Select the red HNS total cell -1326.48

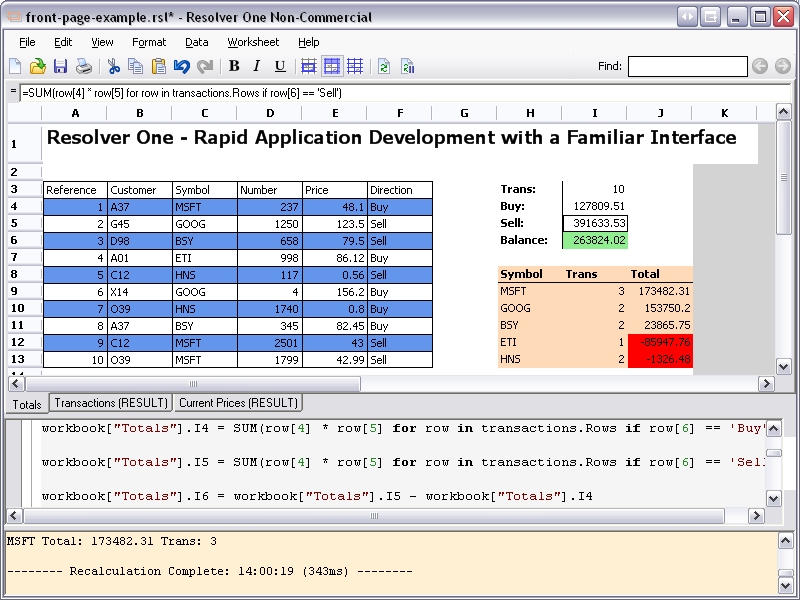660,359
